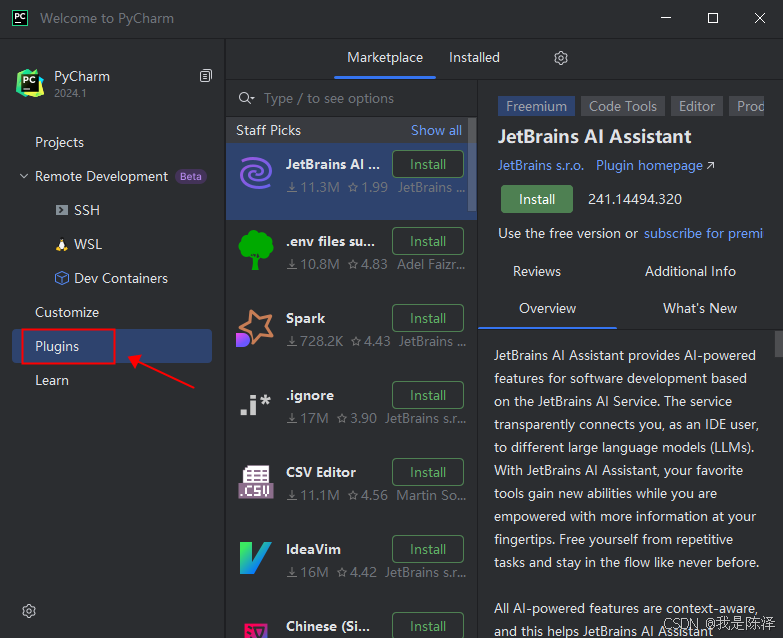
Task: Click the subscribe for premium link
Action: (x=703, y=234)
